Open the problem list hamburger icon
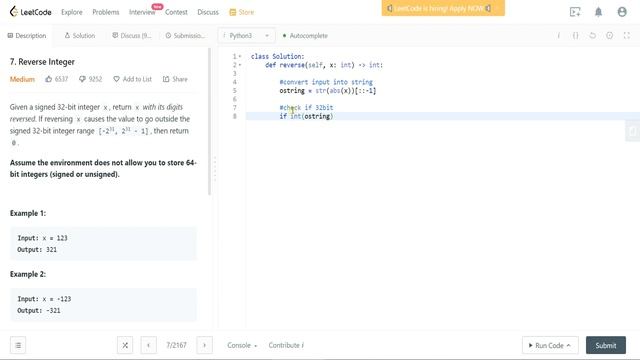 click(x=18, y=345)
